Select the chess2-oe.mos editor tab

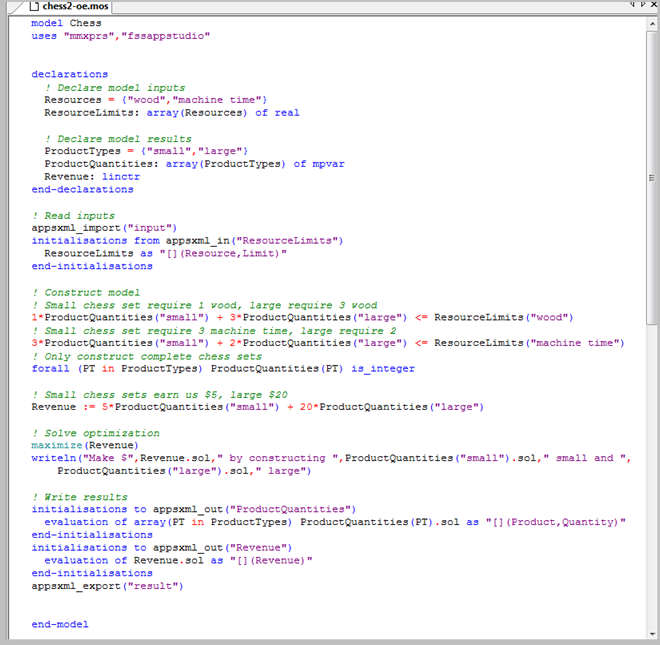69,6
